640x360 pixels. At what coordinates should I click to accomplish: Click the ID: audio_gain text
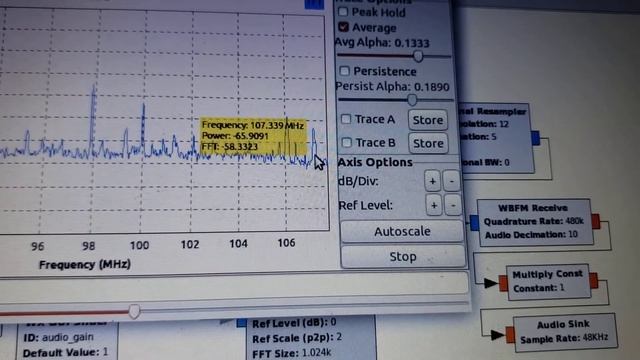click(x=58, y=338)
